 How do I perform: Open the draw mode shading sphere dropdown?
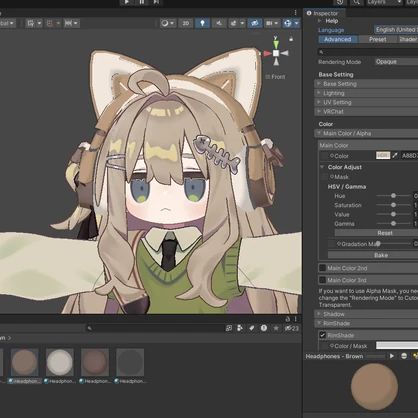tap(167, 23)
